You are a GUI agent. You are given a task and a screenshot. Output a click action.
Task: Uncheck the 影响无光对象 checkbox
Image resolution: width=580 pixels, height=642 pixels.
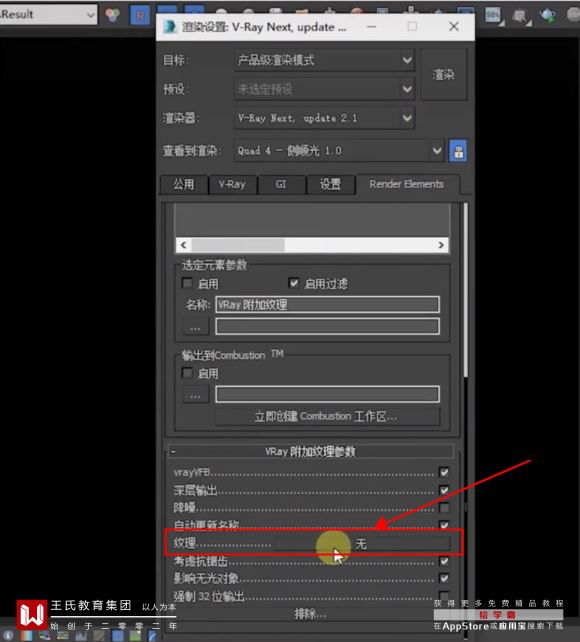(x=444, y=578)
